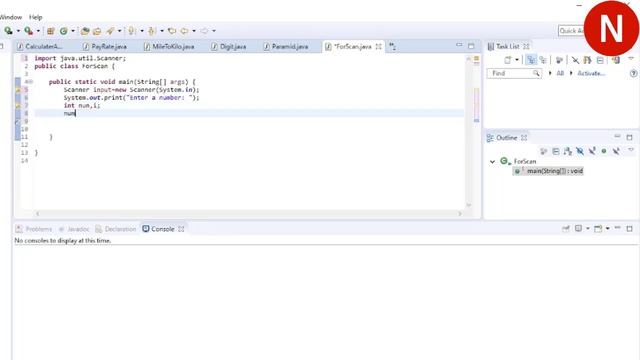Open the Next Annotation dropdown arrow
The image size is (640, 360).
click(142, 31)
